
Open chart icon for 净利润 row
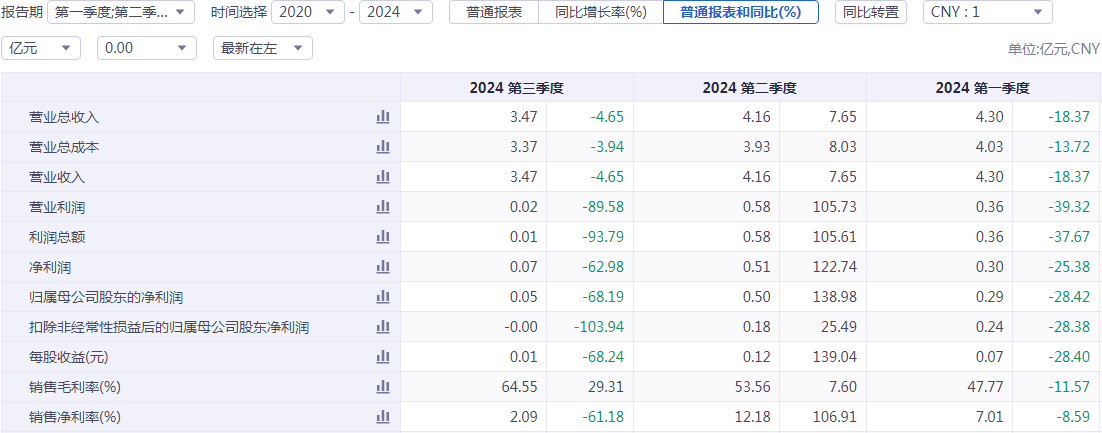coord(383,267)
